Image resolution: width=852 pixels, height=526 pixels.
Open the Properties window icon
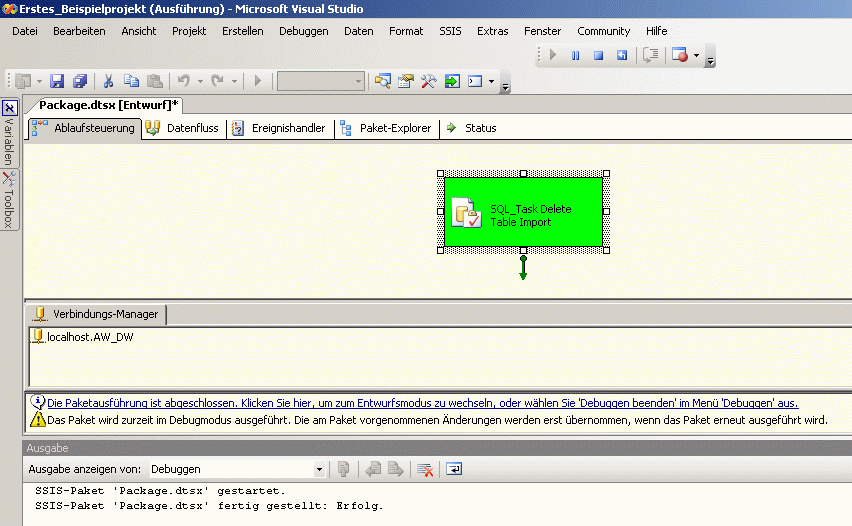click(406, 82)
